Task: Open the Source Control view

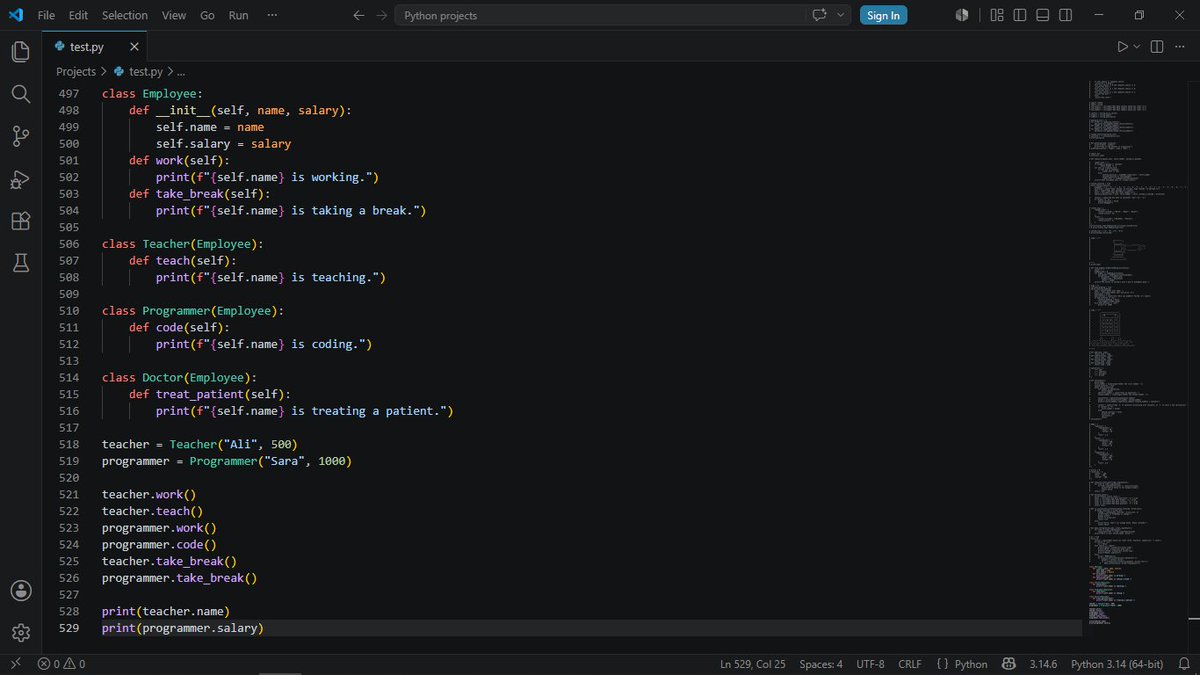Action: 21,136
